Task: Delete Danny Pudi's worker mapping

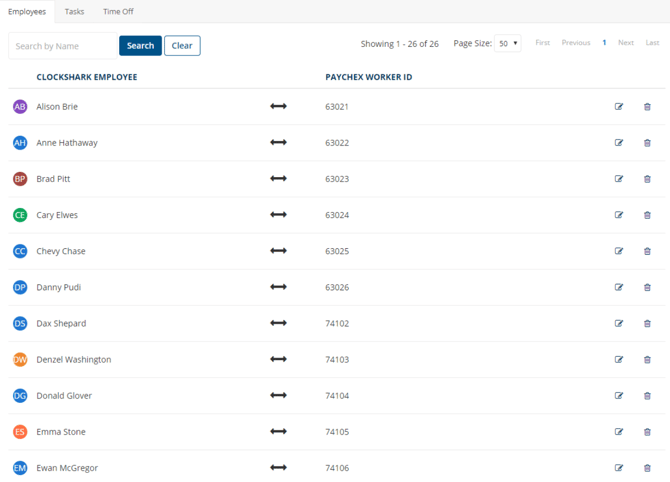Action: coord(647,287)
